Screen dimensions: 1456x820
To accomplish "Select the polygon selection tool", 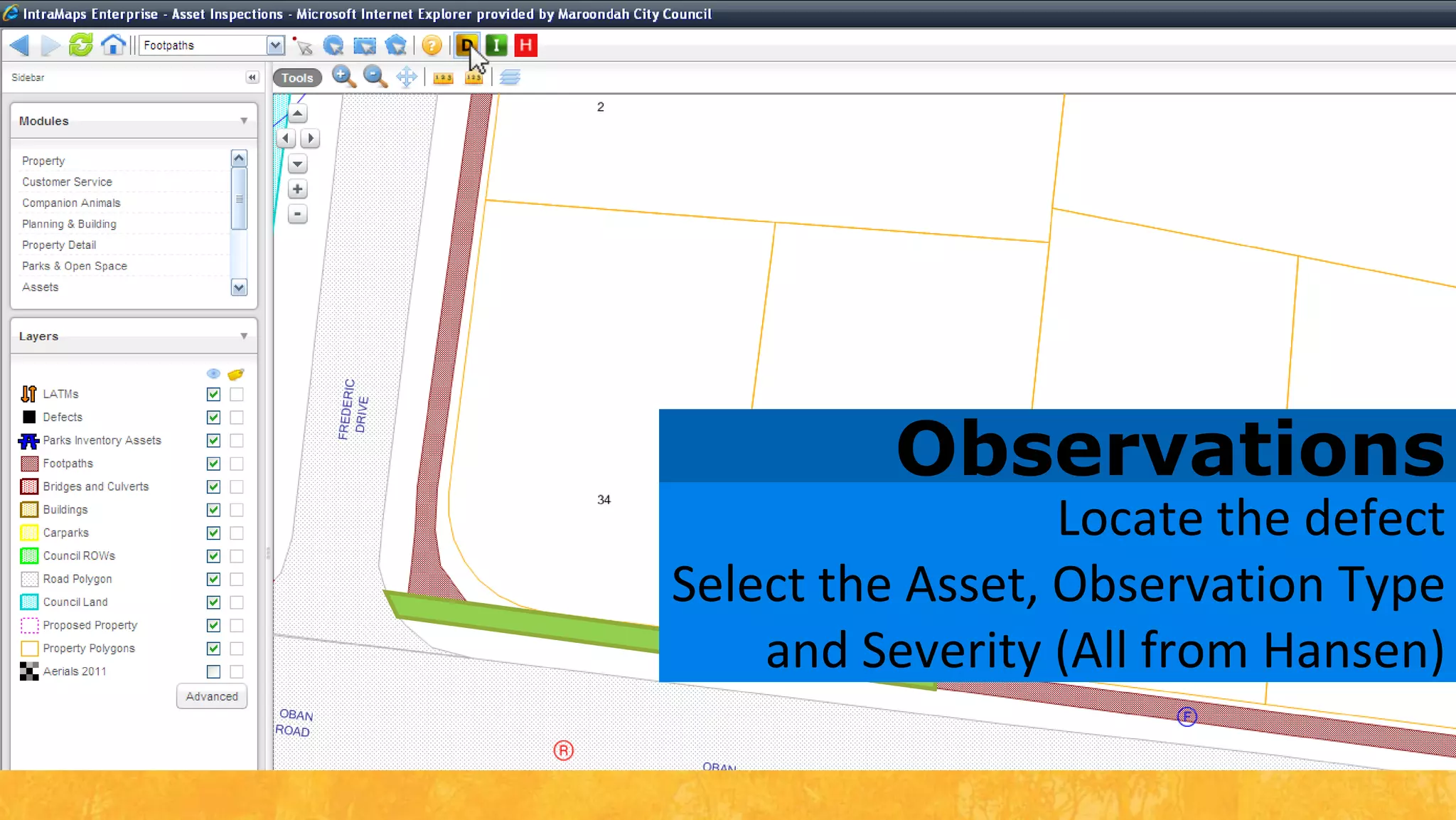I will coord(396,46).
